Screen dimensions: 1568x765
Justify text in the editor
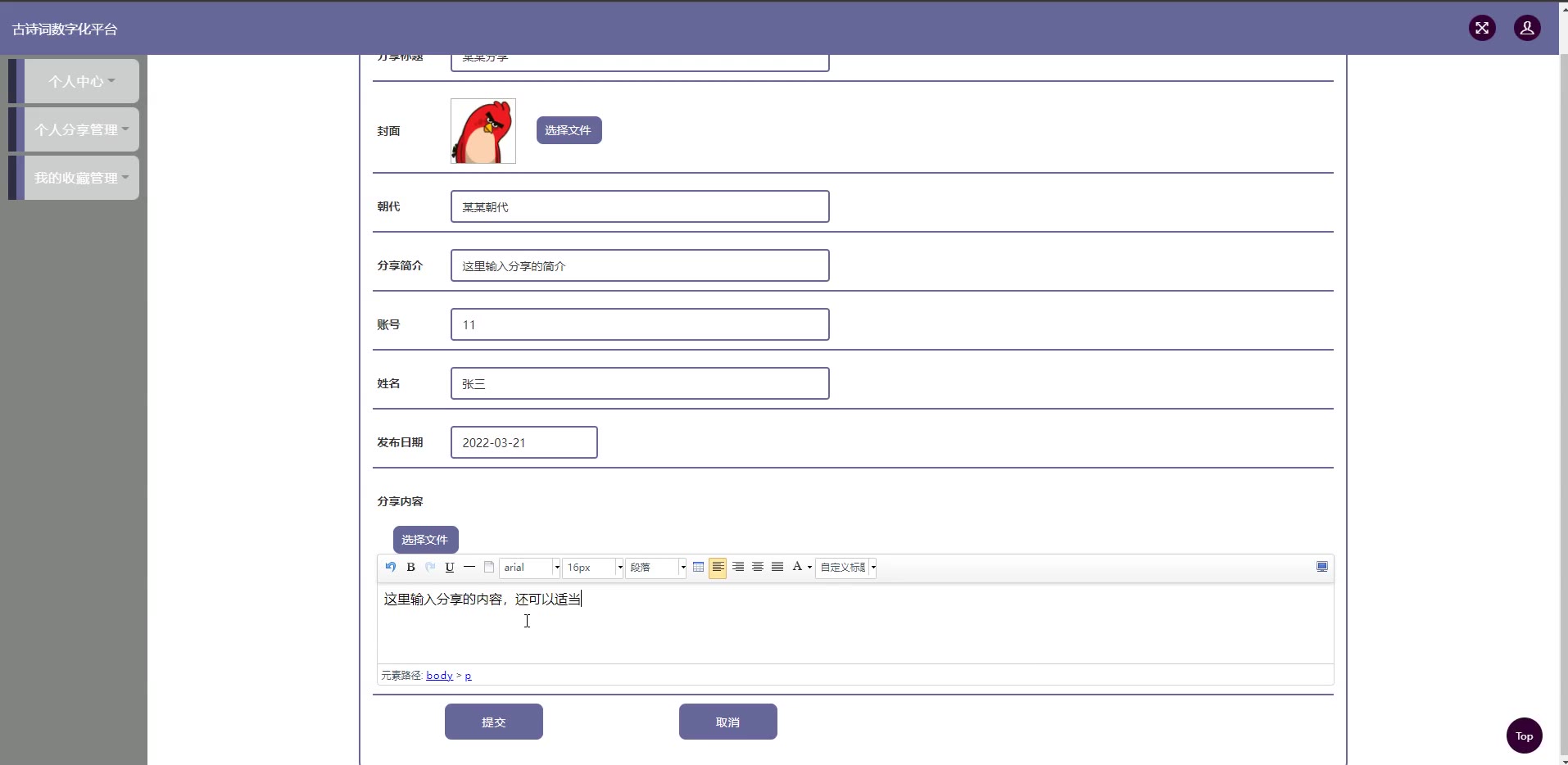[777, 567]
